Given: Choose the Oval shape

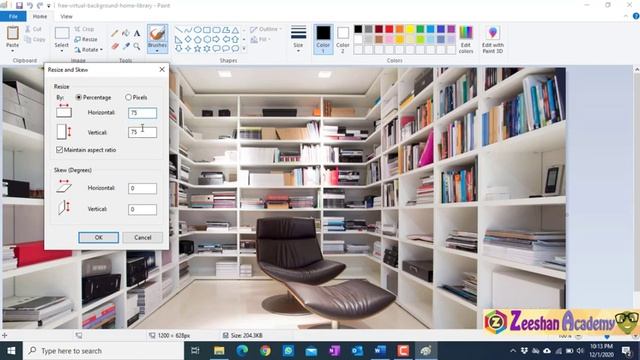Looking at the screenshot, I should point(198,30).
